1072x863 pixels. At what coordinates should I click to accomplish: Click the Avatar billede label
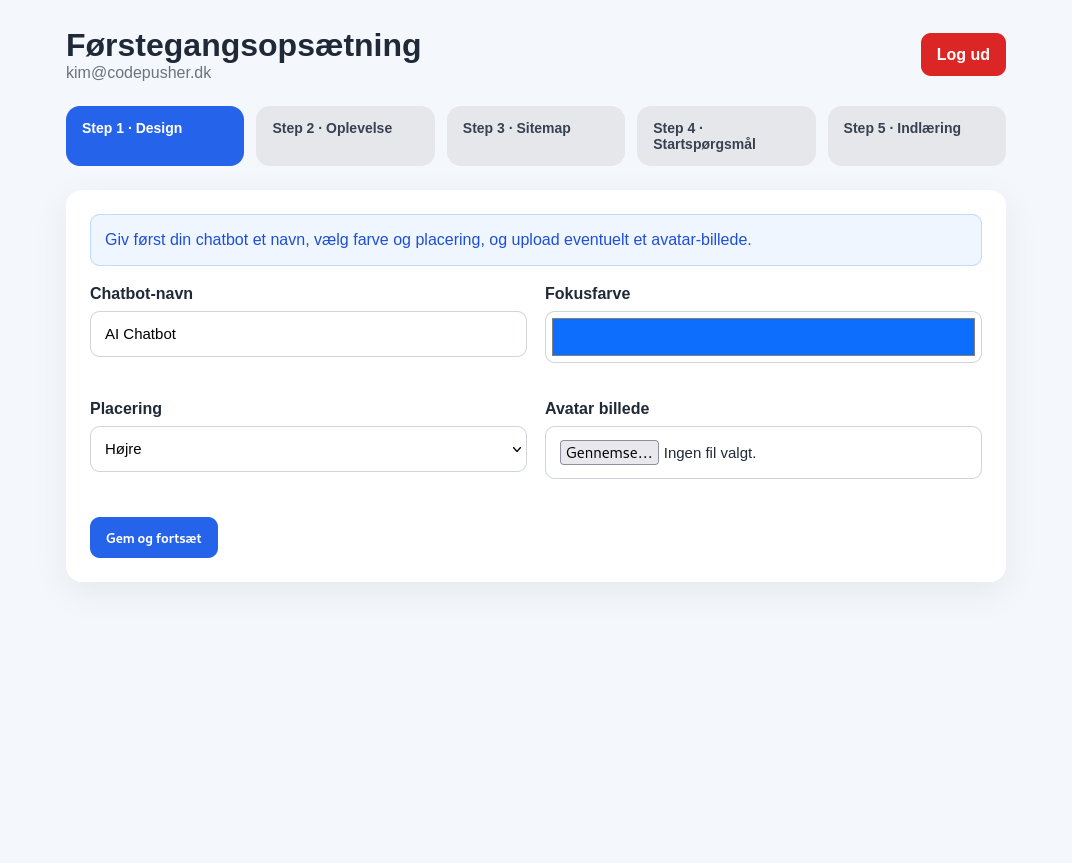click(597, 409)
